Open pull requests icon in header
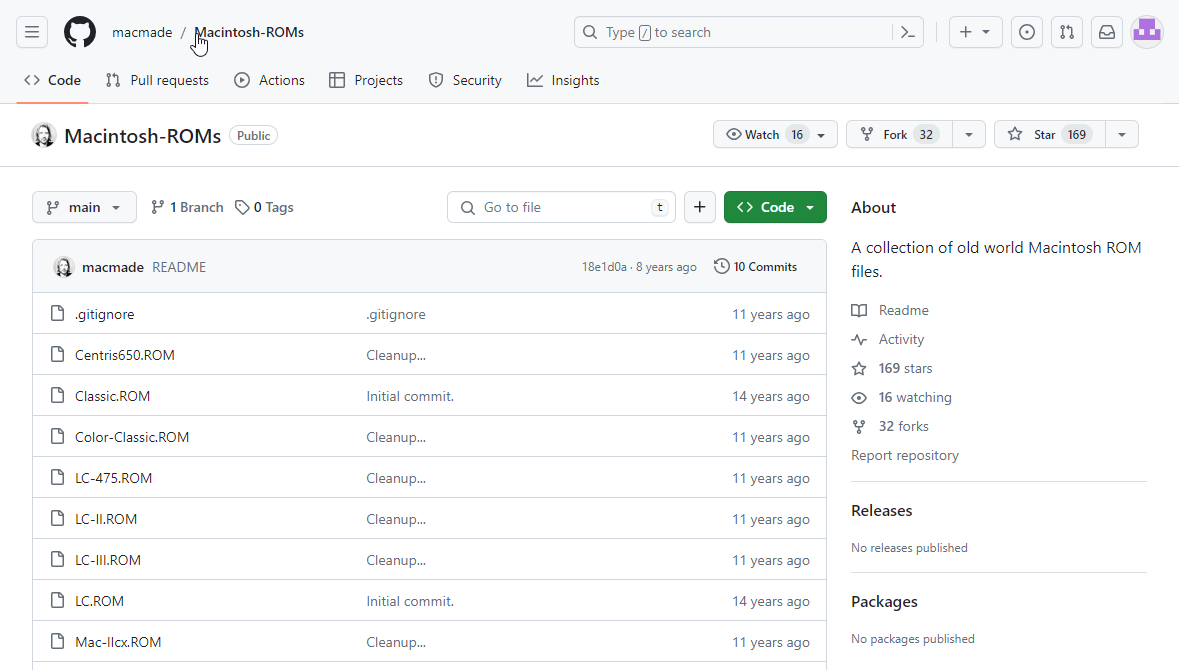 pos(1066,32)
